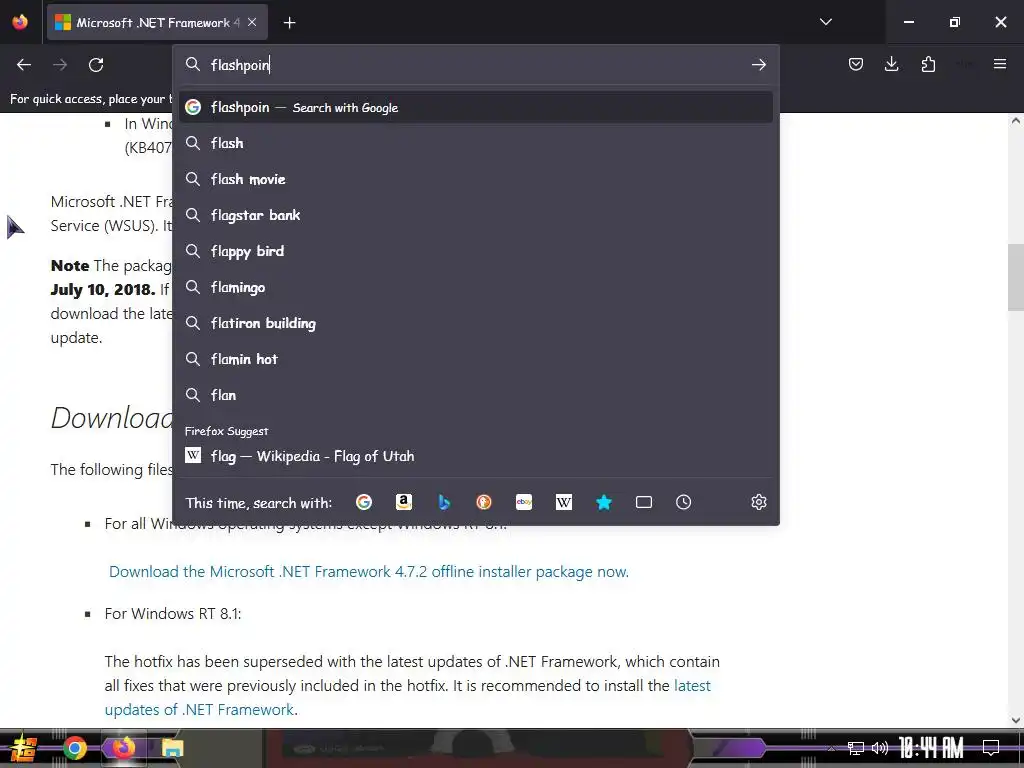Viewport: 1024px width, 768px height.
Task: Choose the 'flamin hot' suggestion
Action: 475,359
